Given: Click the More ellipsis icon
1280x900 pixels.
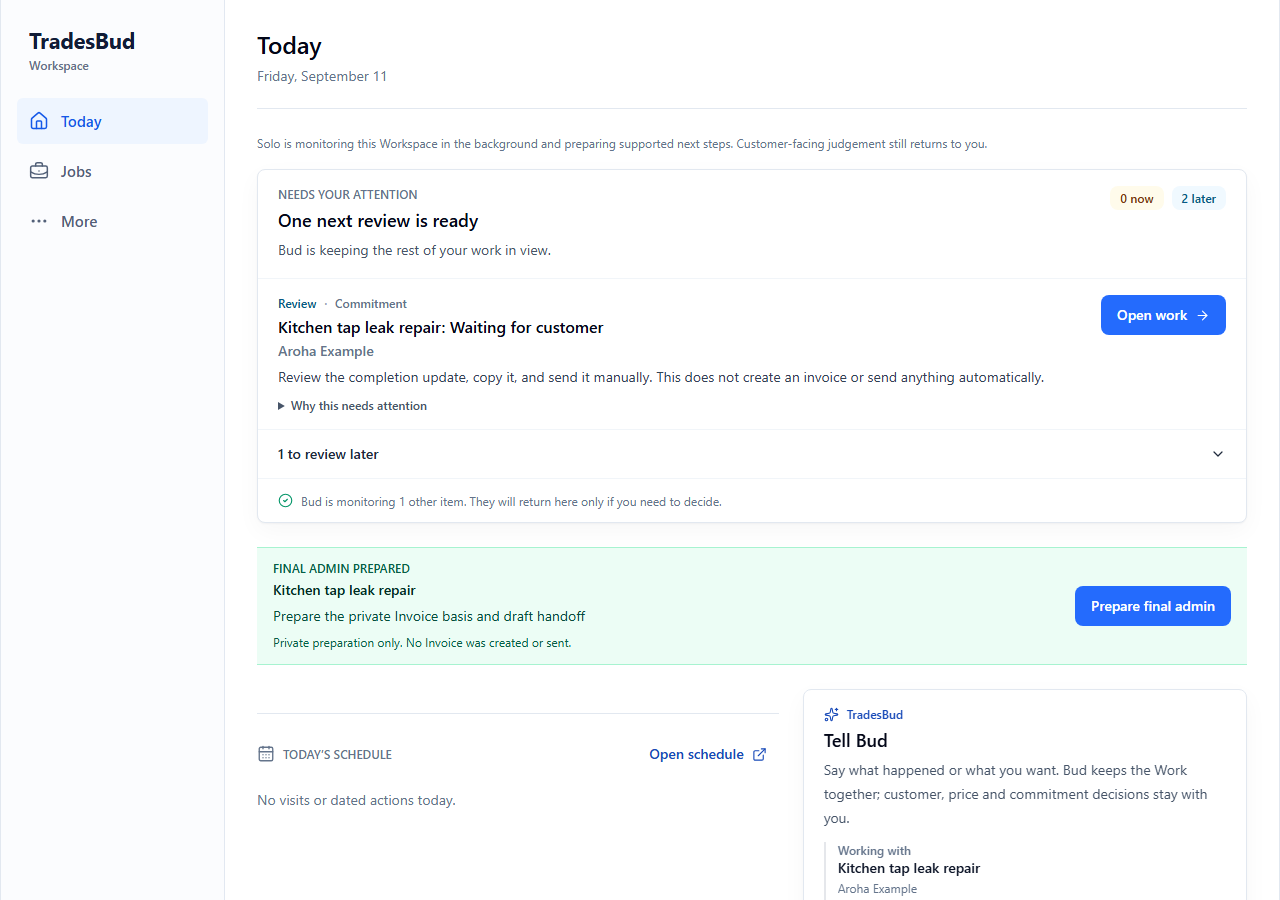Looking at the screenshot, I should pyautogui.click(x=39, y=221).
